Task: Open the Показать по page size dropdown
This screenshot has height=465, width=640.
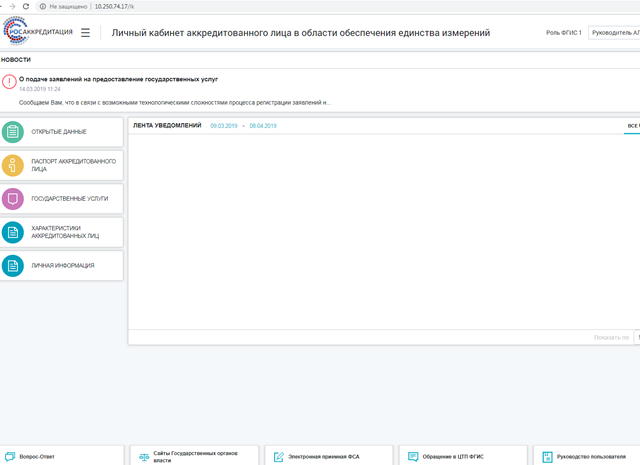Action: coord(637,337)
